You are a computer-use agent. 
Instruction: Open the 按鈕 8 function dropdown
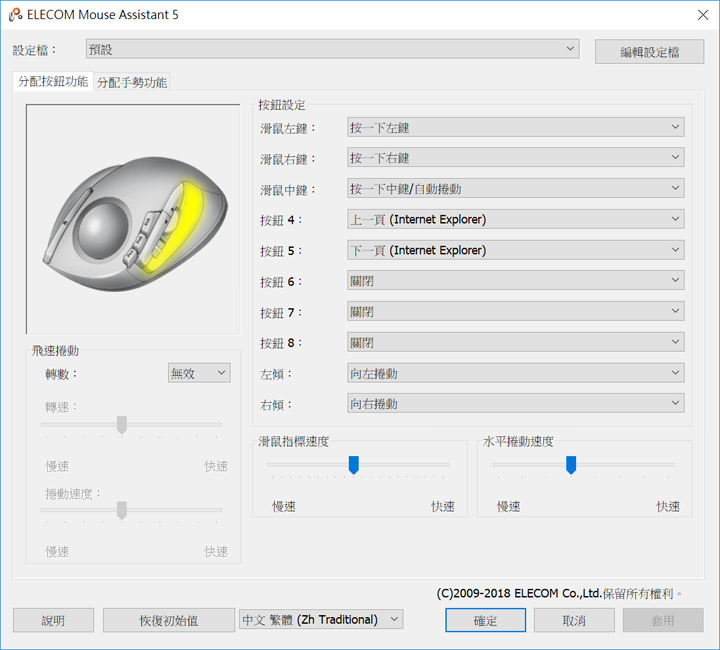click(x=516, y=342)
